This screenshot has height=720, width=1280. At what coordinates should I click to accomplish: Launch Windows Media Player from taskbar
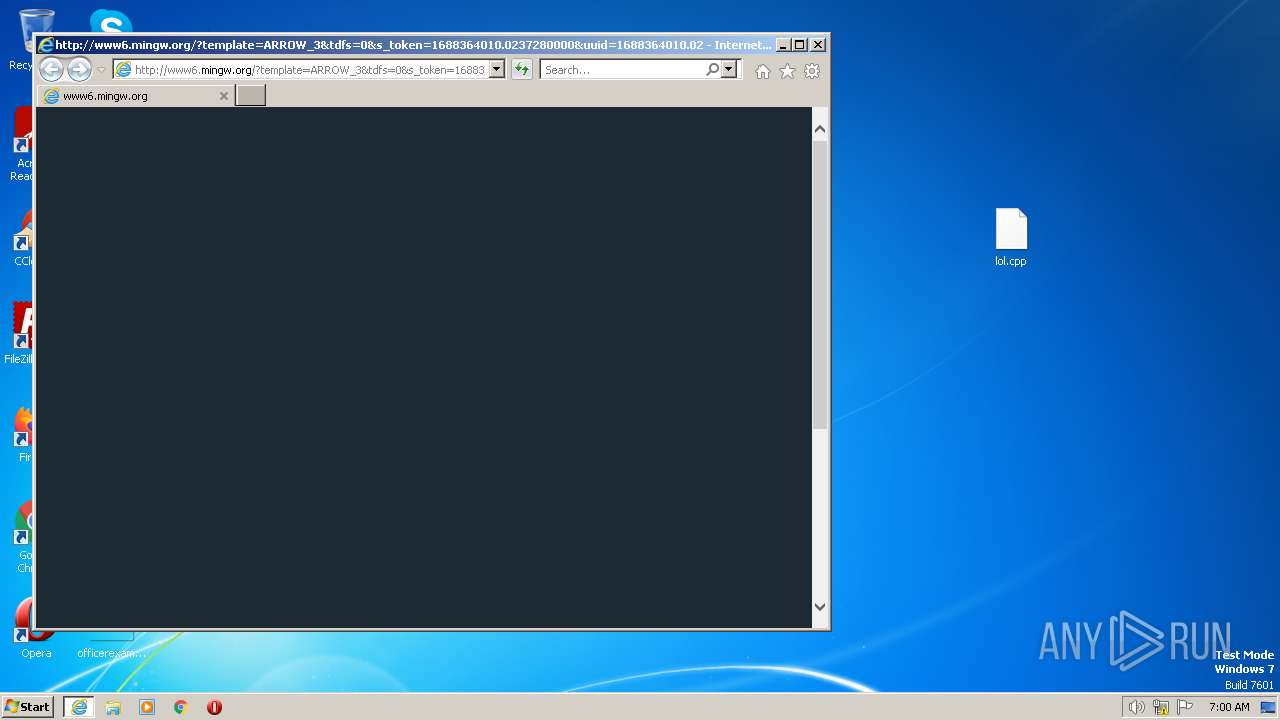click(x=147, y=707)
